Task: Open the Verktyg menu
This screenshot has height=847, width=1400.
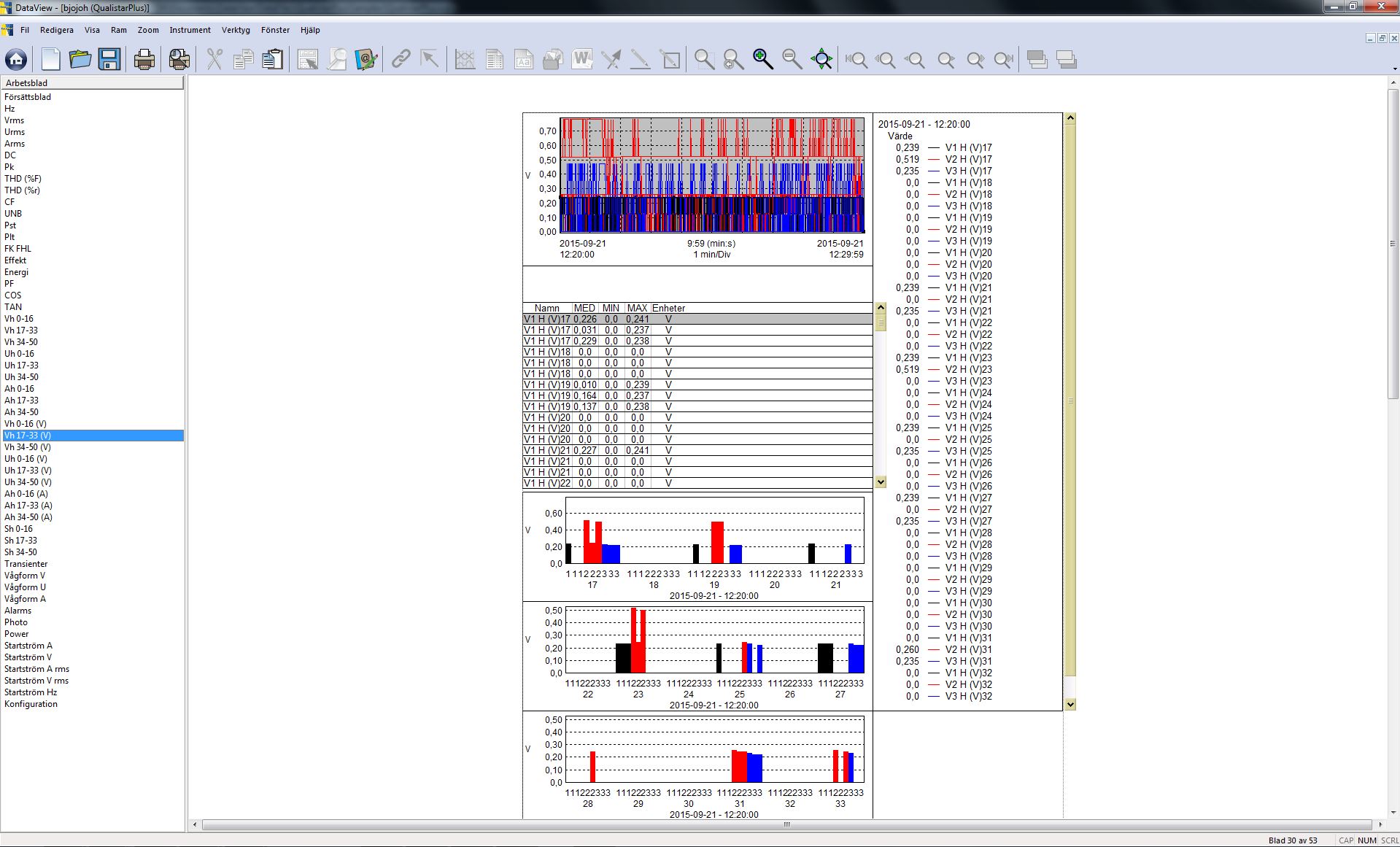Action: [236, 30]
